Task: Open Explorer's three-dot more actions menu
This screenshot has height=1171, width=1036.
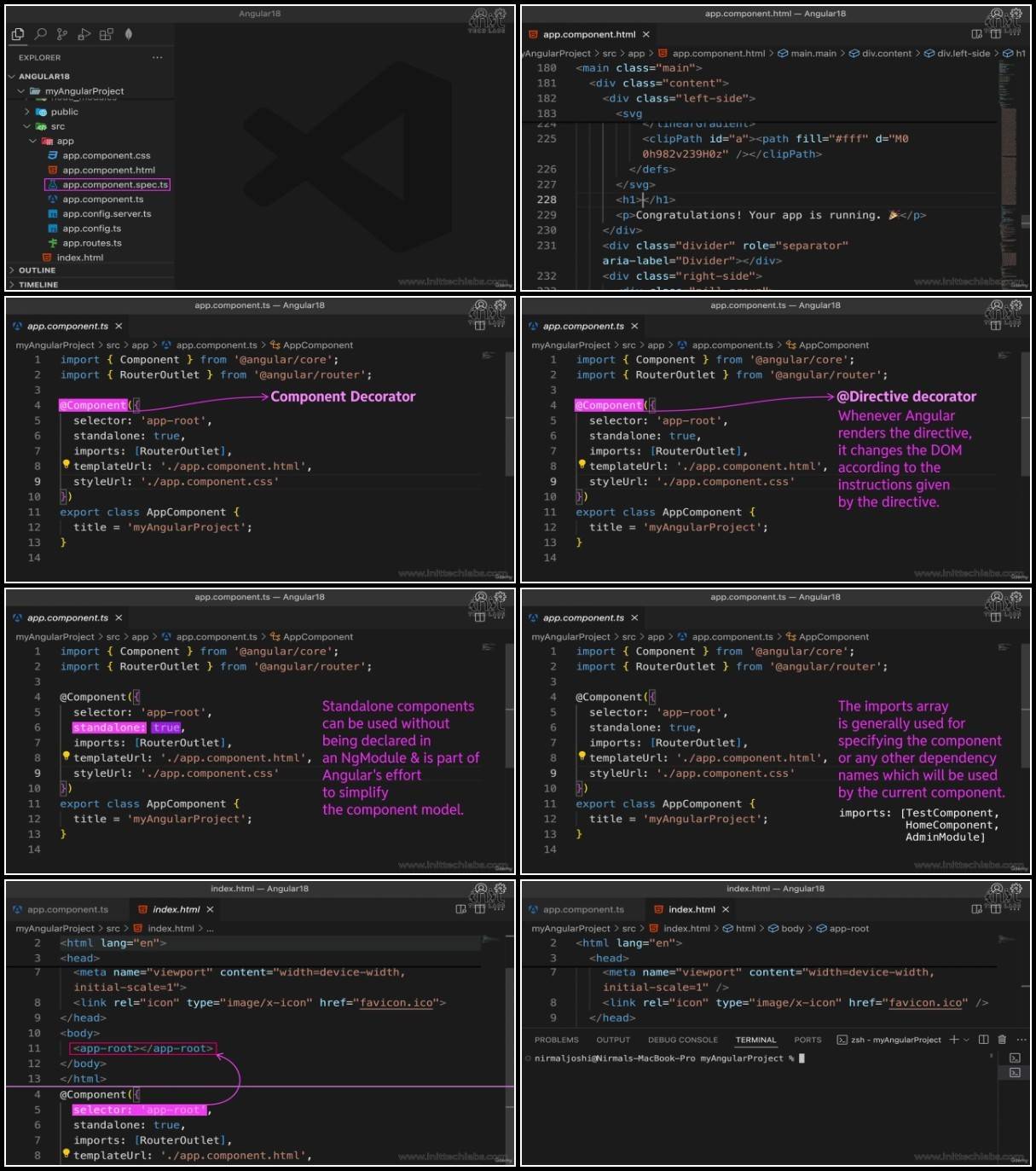Action: click(157, 58)
